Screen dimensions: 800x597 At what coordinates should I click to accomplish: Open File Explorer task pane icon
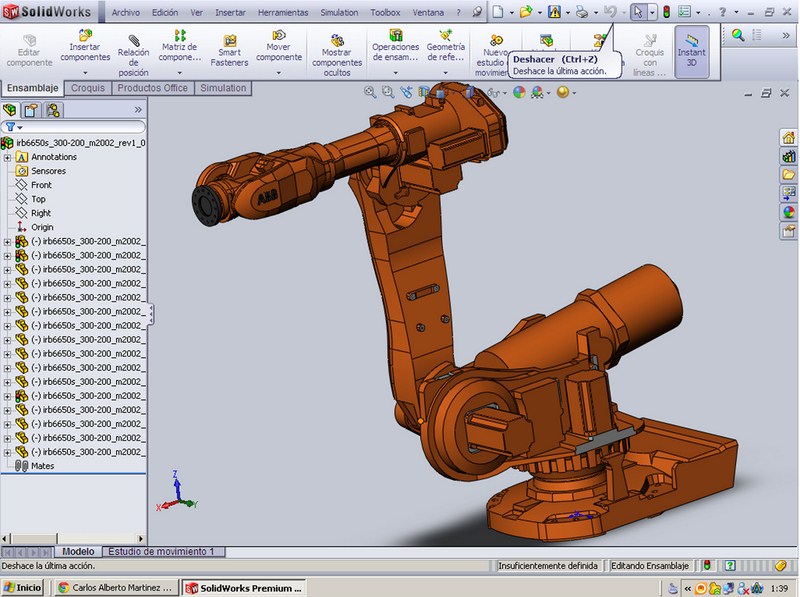point(789,175)
